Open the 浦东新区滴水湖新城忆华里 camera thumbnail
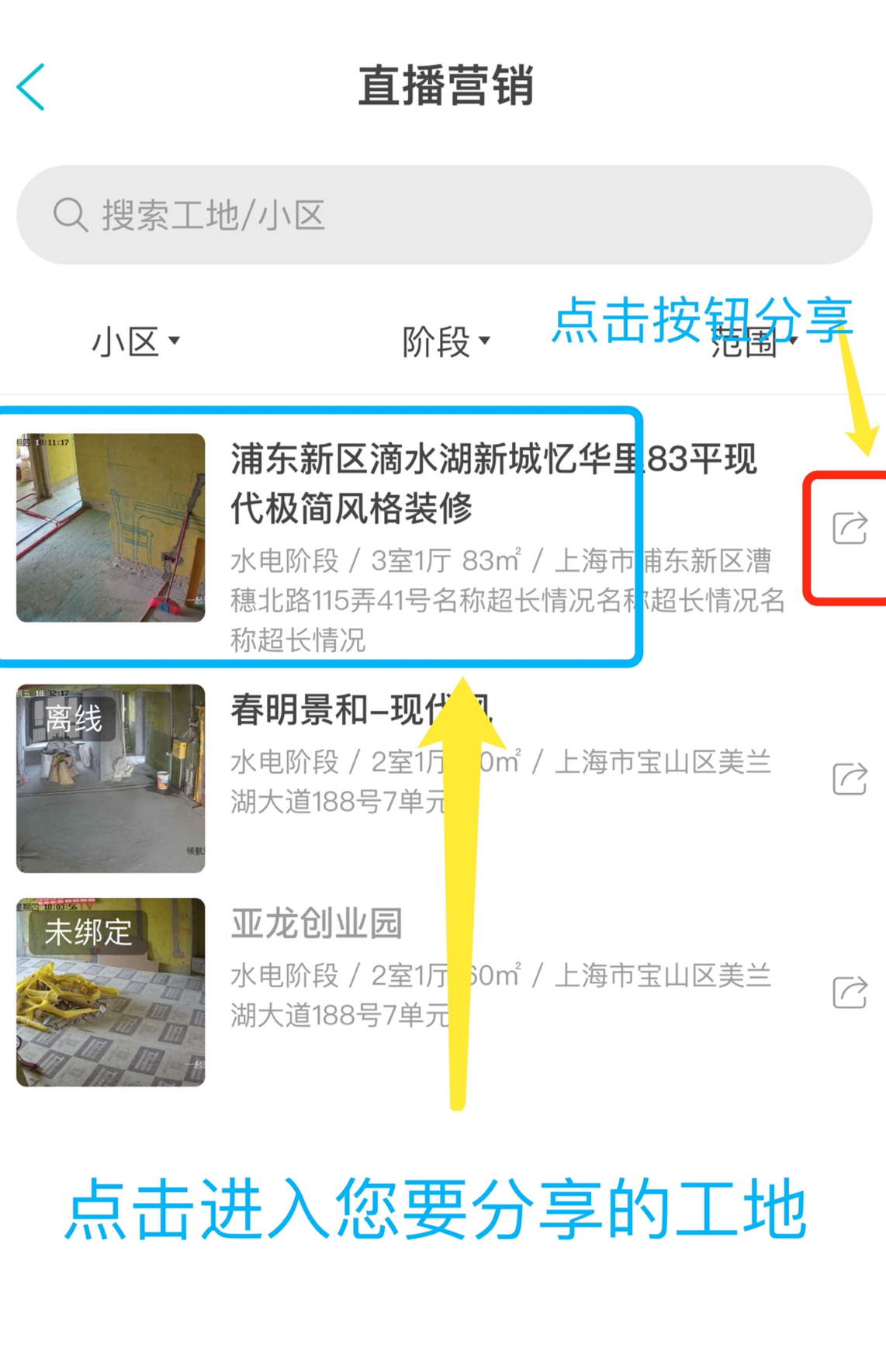The height and width of the screenshot is (1372, 886). pos(111,528)
